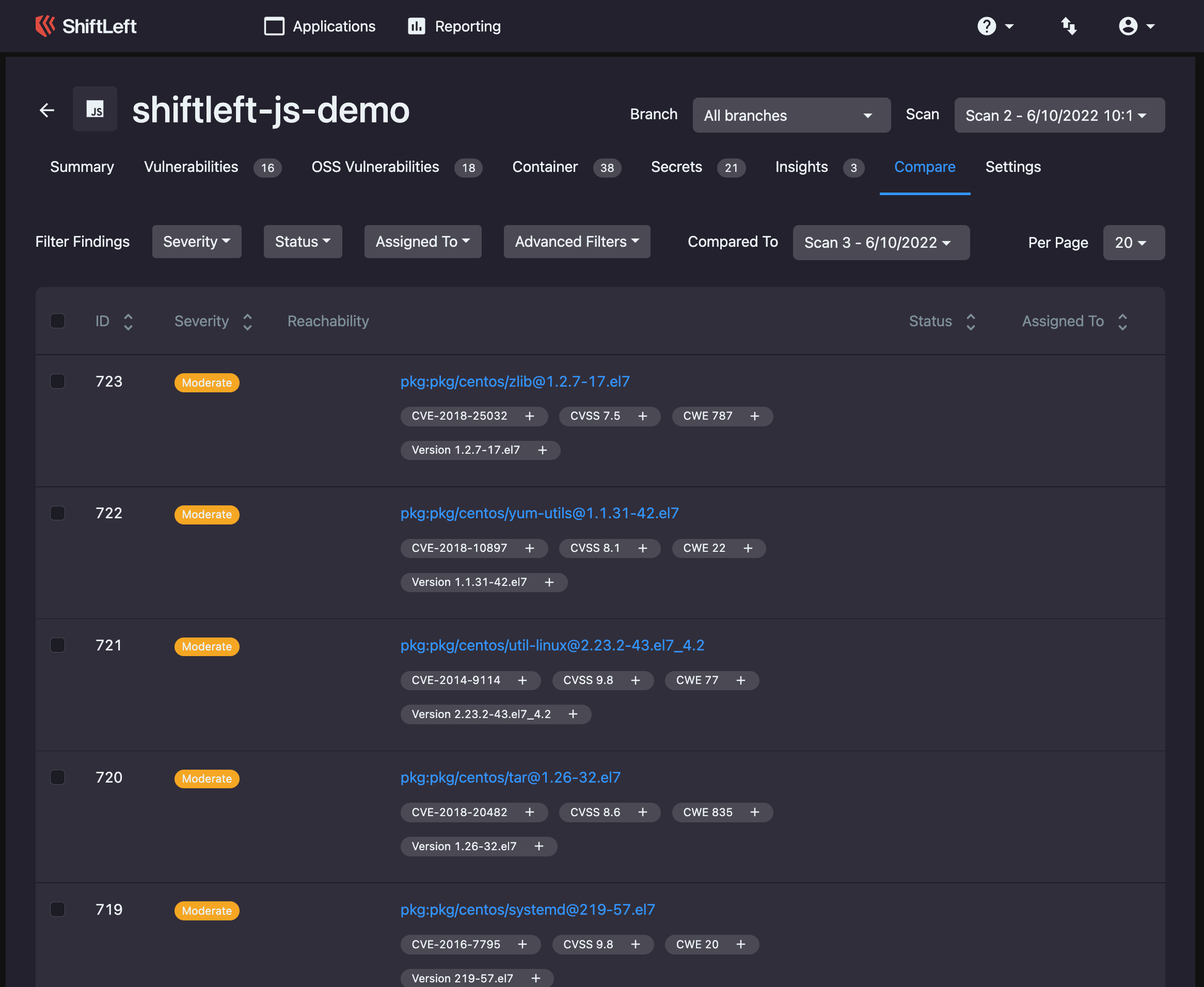
Task: Click plus on CWE 20 tag
Action: [x=740, y=944]
